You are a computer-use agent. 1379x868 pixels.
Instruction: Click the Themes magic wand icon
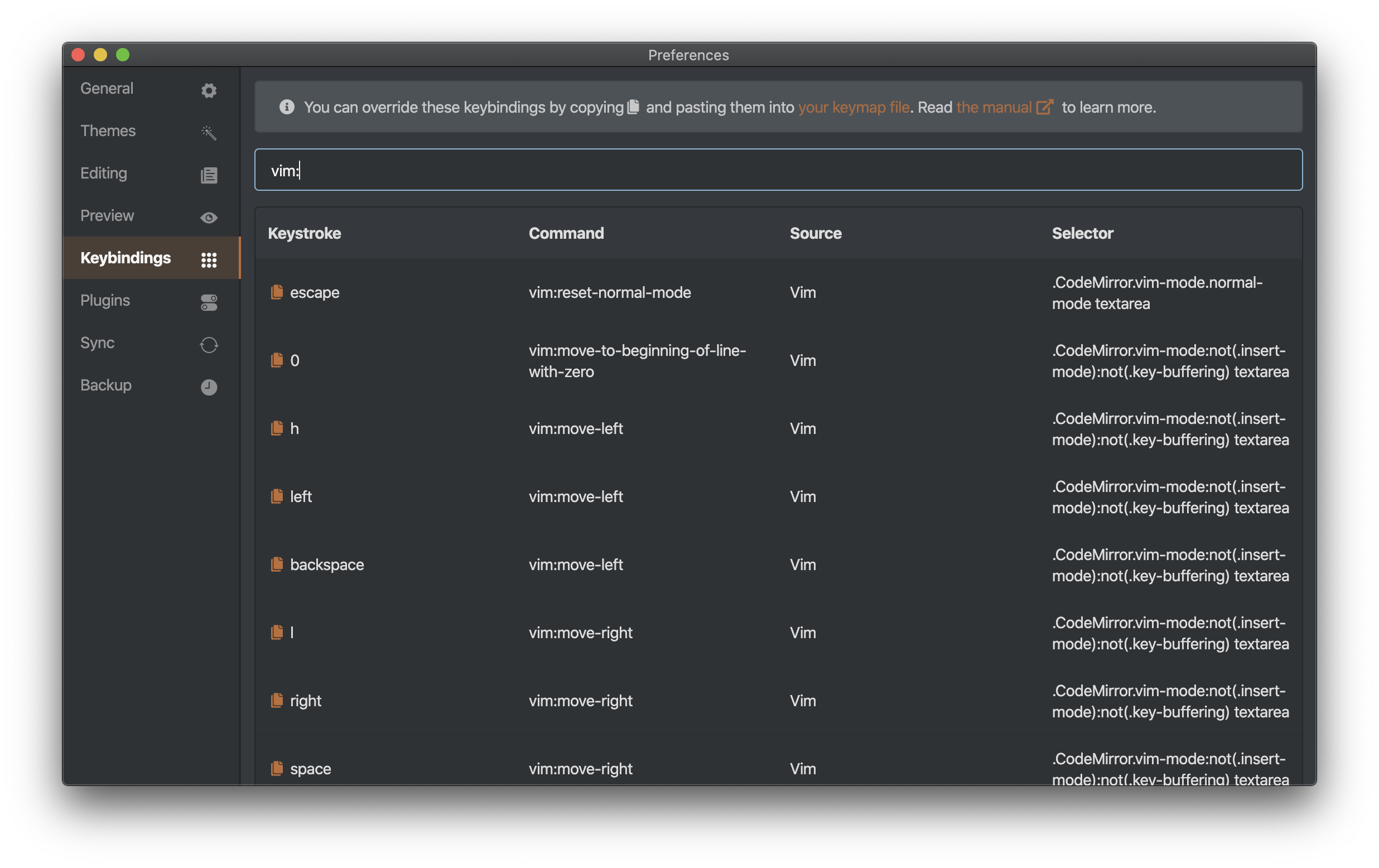pyautogui.click(x=209, y=132)
